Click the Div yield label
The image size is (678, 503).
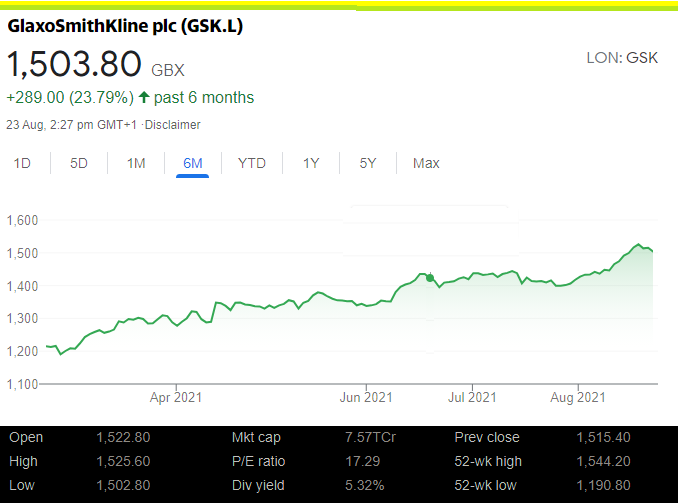coord(258,486)
